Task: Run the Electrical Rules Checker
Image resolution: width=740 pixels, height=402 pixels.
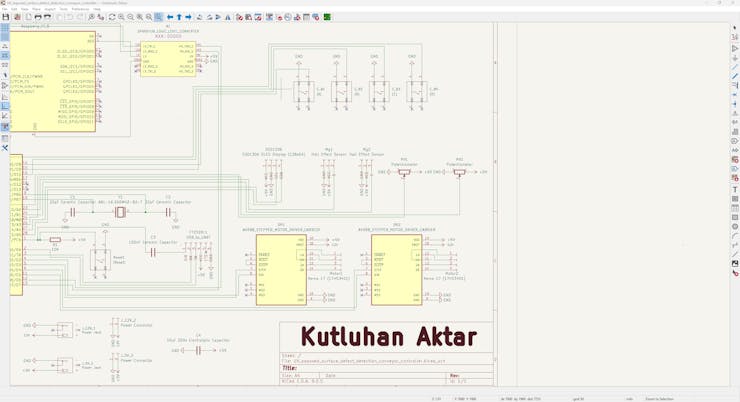Action: 279,17
